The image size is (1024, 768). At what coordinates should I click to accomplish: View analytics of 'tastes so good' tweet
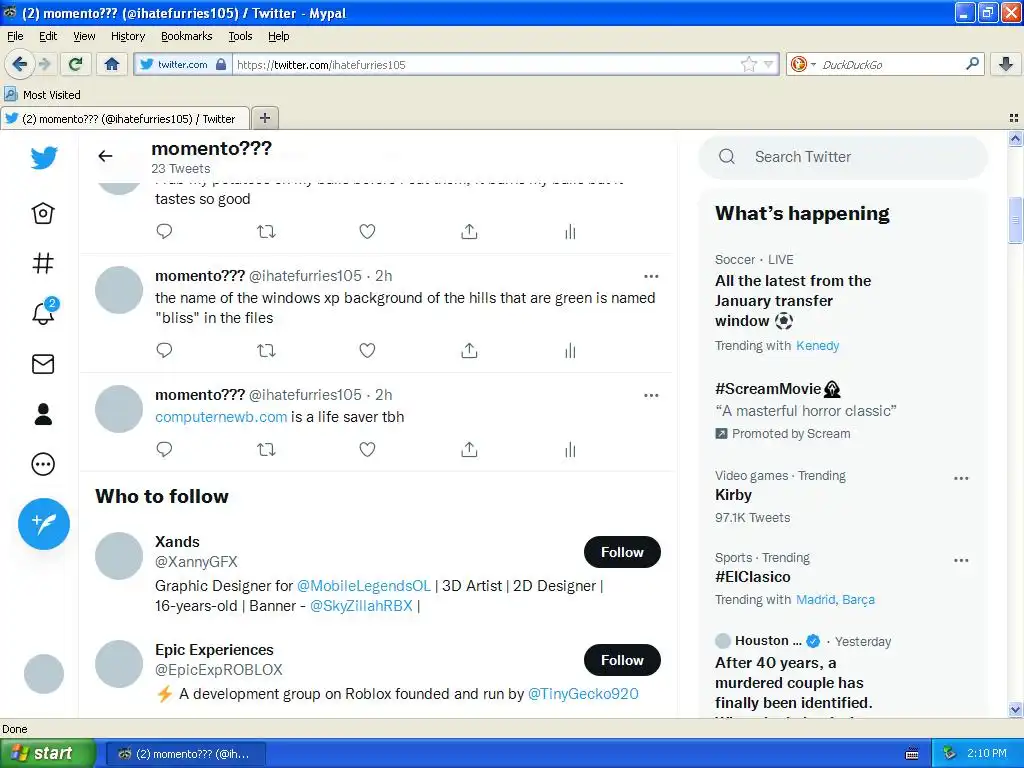[570, 232]
